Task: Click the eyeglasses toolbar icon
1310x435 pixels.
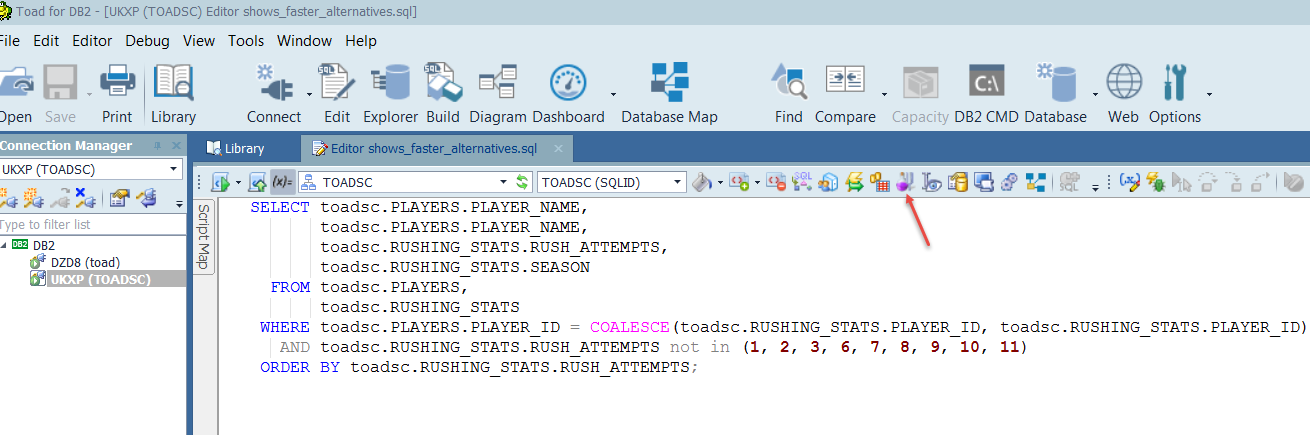Action: [x=931, y=182]
